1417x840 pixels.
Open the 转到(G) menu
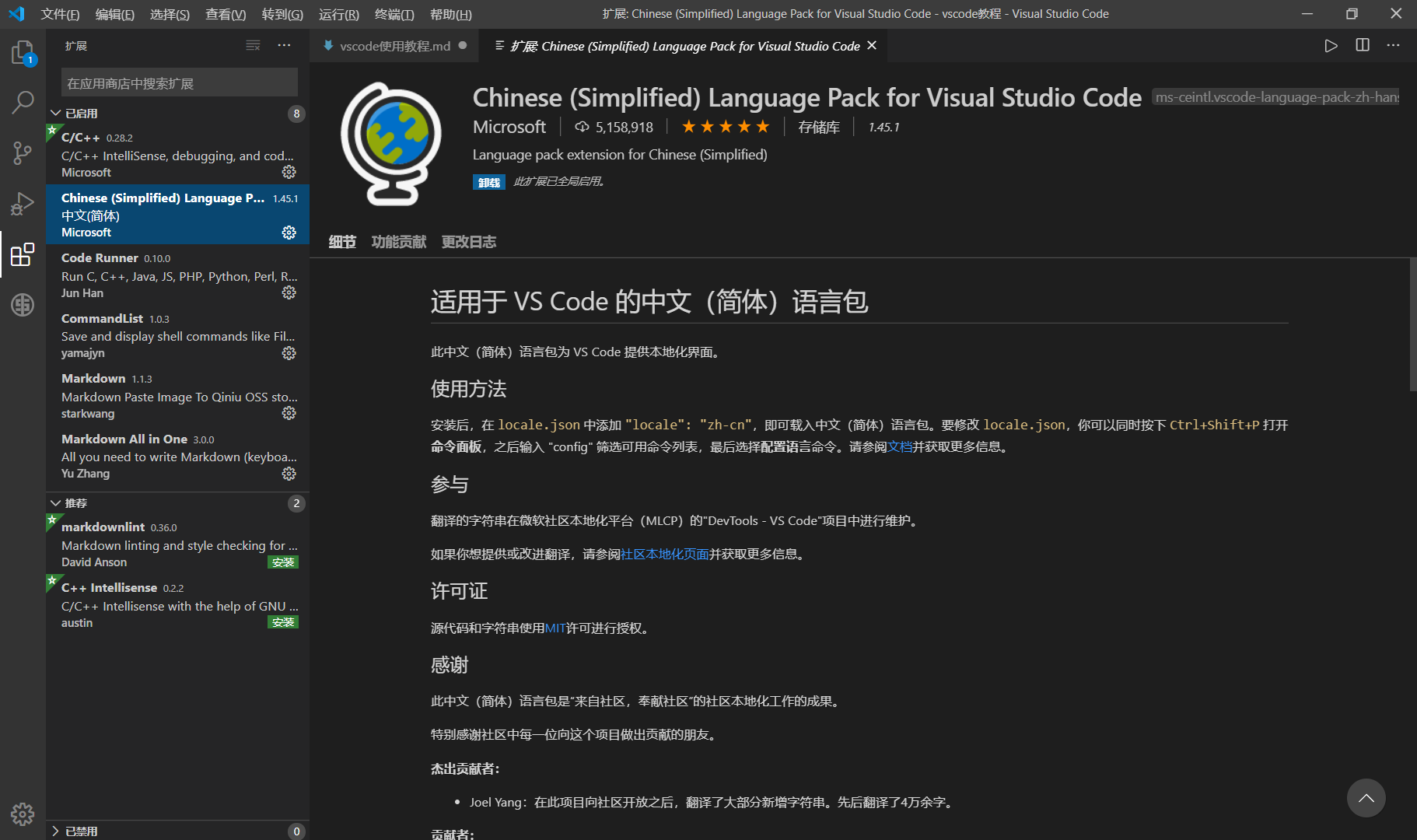[282, 14]
